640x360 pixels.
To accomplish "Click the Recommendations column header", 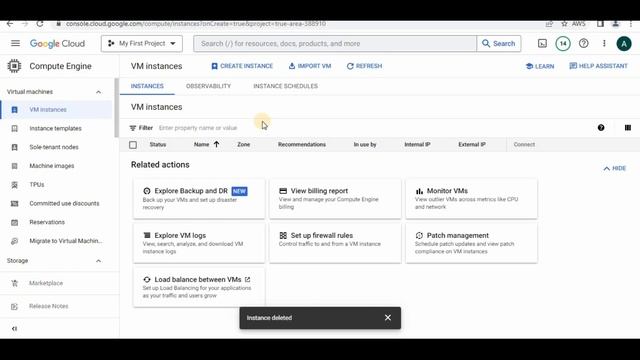I will (x=302, y=144).
